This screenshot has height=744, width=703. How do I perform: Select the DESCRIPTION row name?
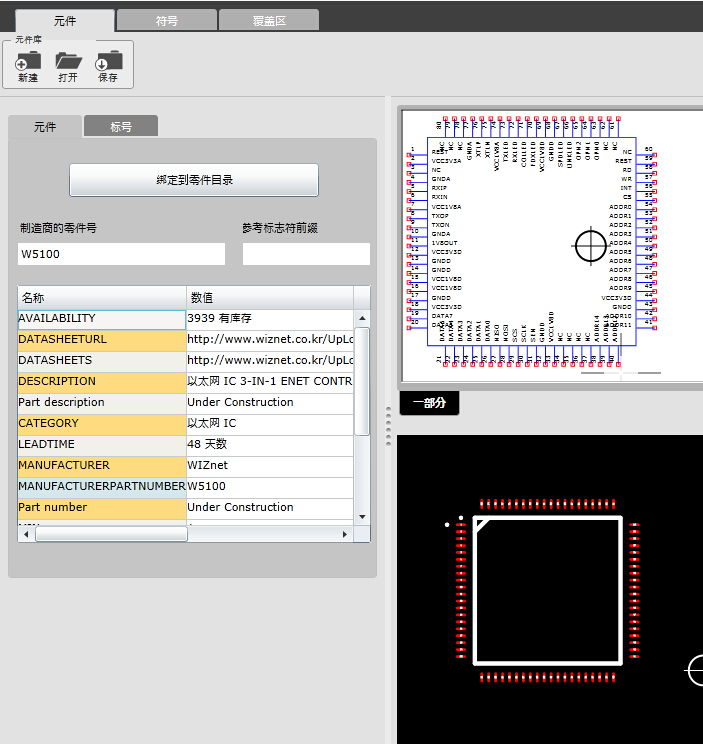(x=102, y=381)
